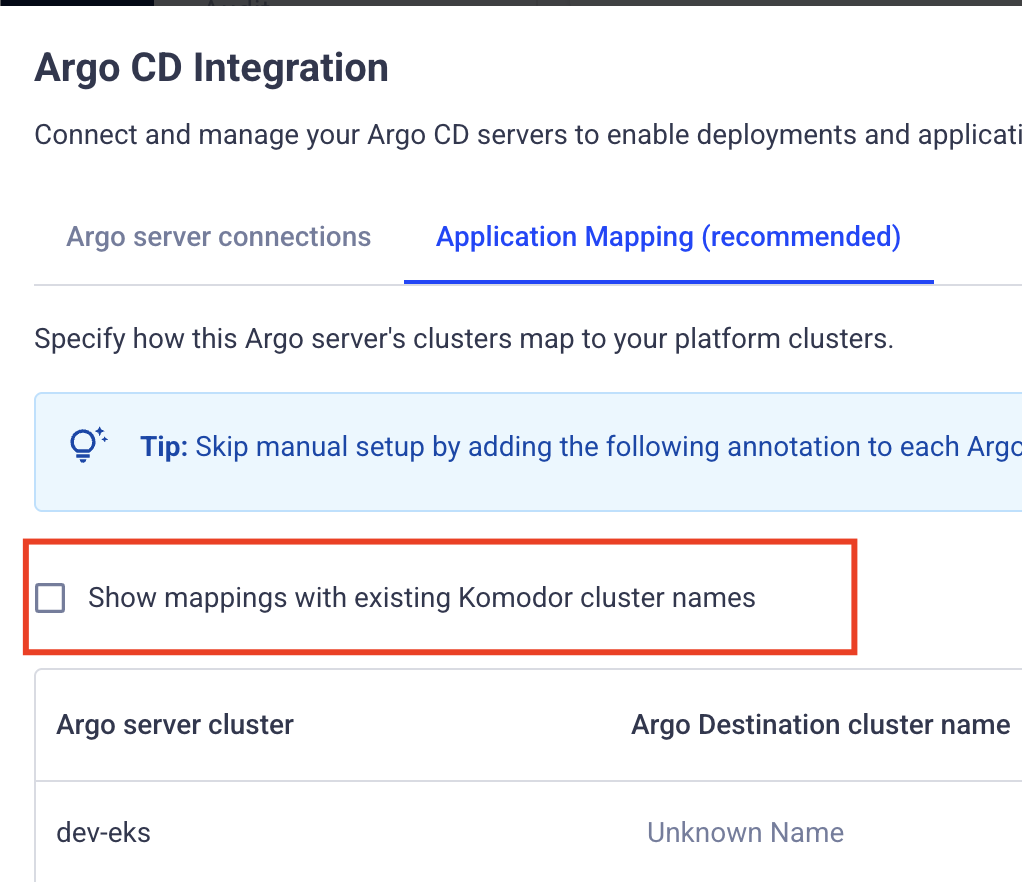
Task: Click the sparkle on the tip bulb icon
Action: pos(98,432)
